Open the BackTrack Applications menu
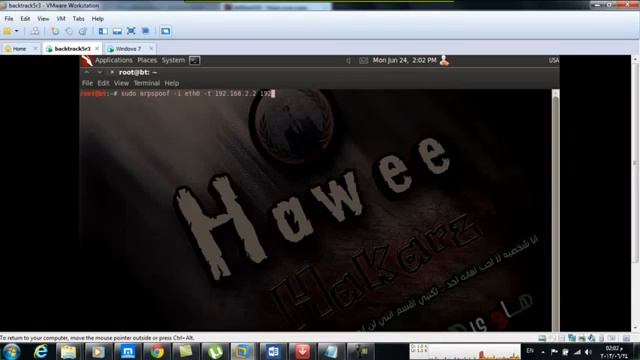 coord(113,60)
